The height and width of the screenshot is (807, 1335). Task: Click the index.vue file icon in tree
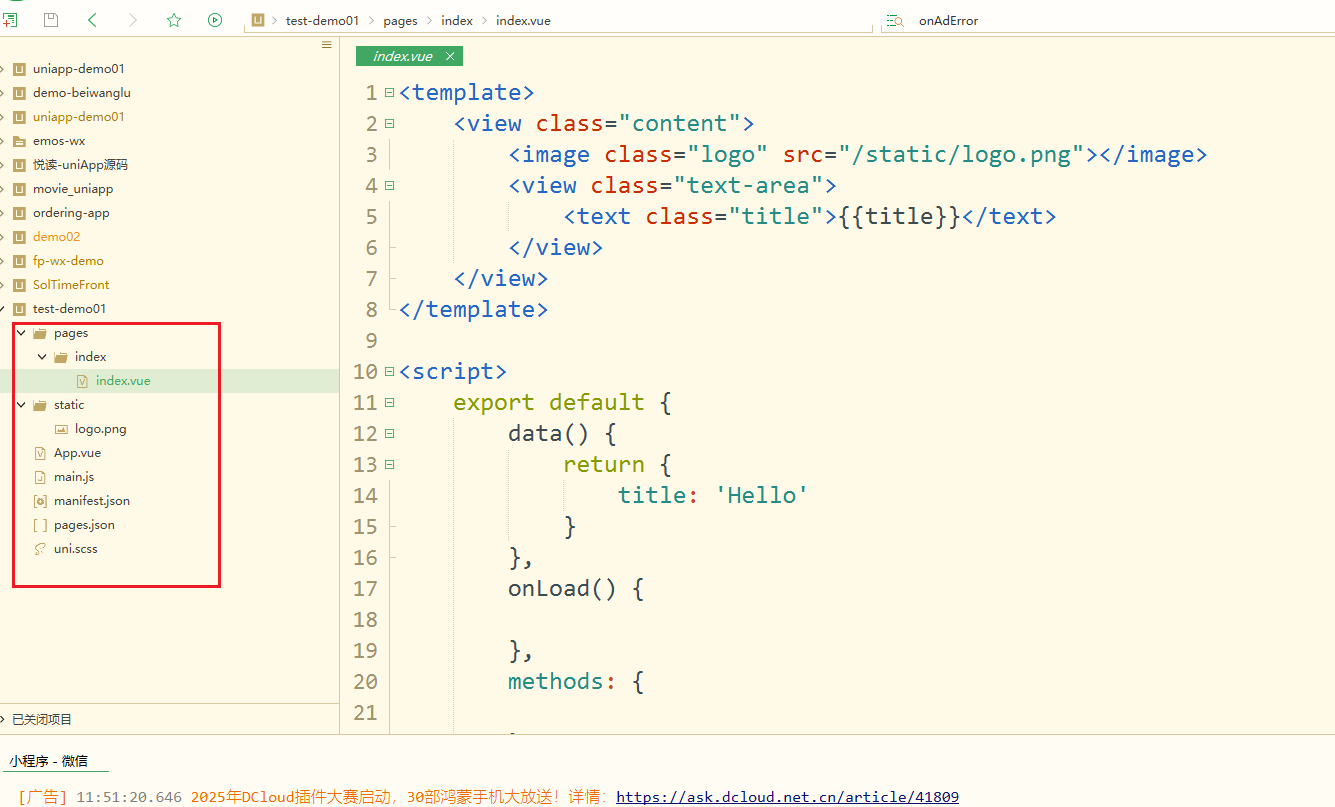82,381
